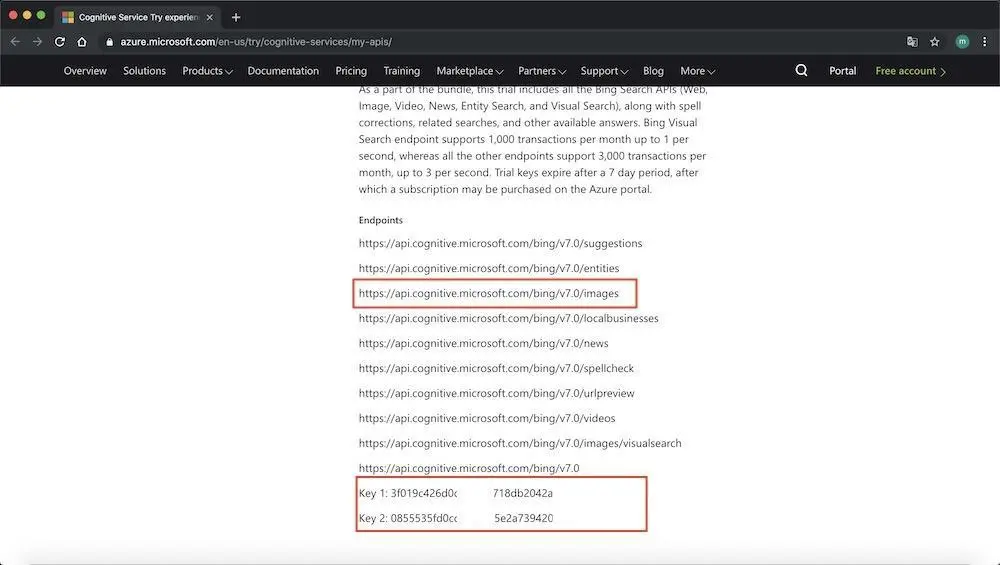
Task: Click the macOS green fullscreen button
Action: [x=41, y=15]
